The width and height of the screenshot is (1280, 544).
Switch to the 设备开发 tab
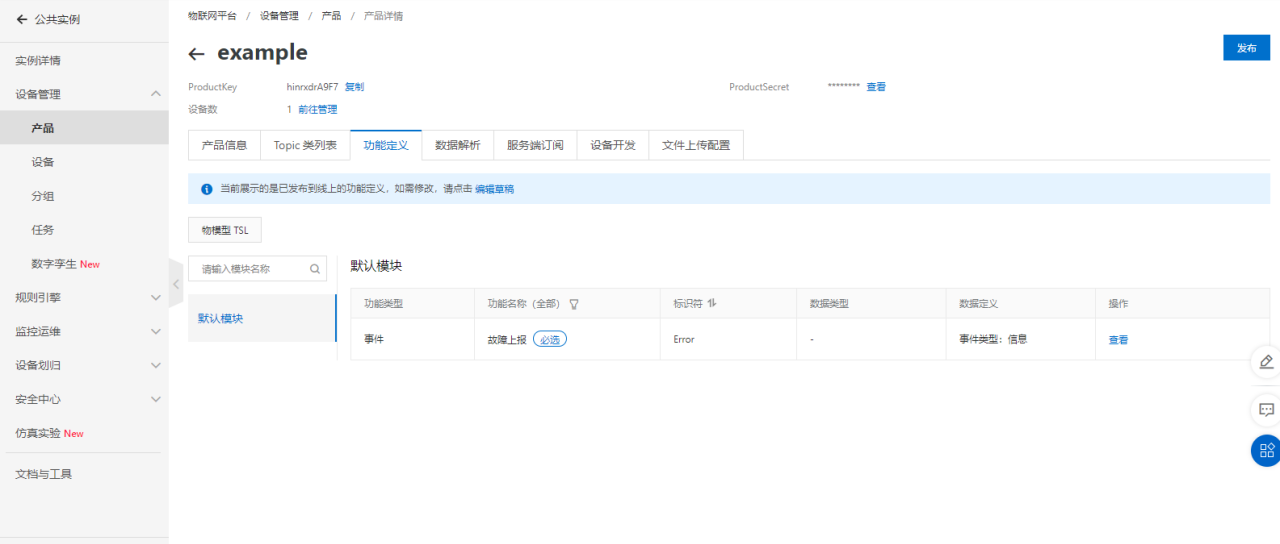pos(613,145)
